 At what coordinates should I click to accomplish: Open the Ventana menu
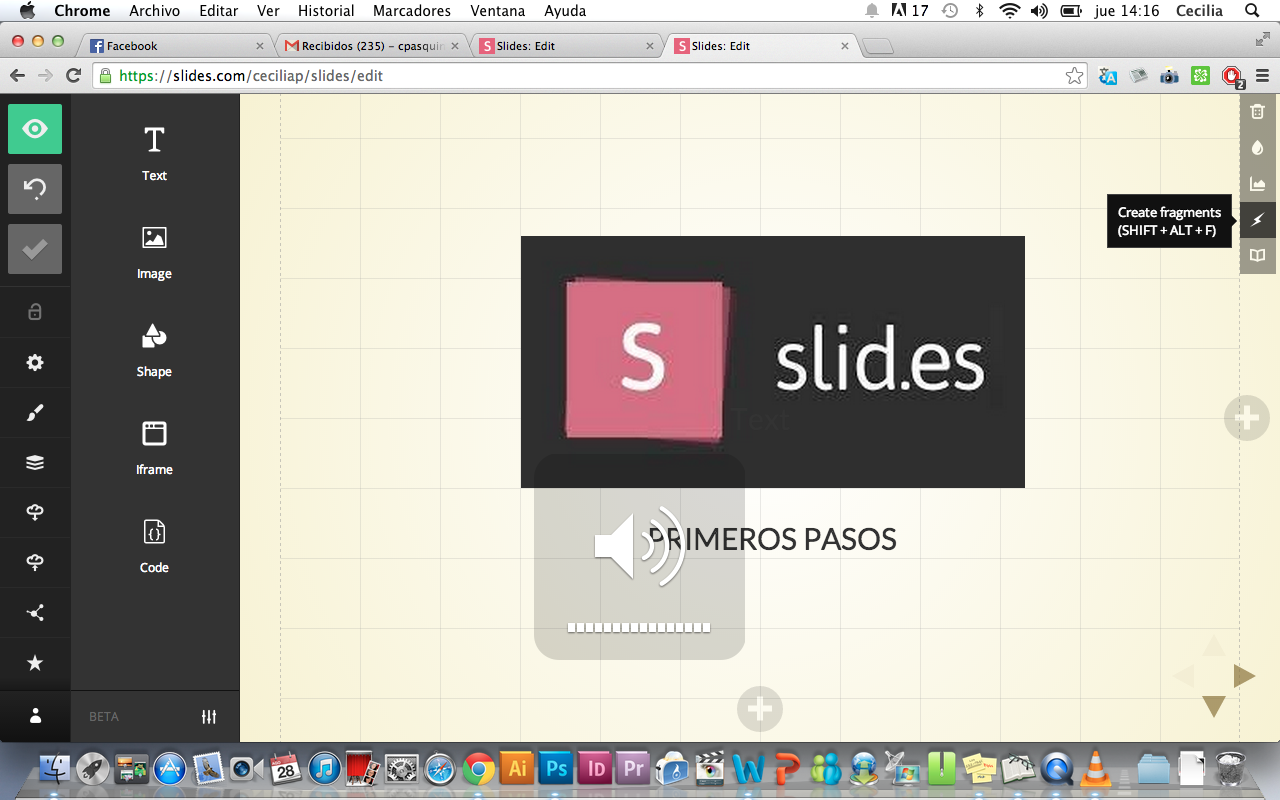click(x=498, y=11)
